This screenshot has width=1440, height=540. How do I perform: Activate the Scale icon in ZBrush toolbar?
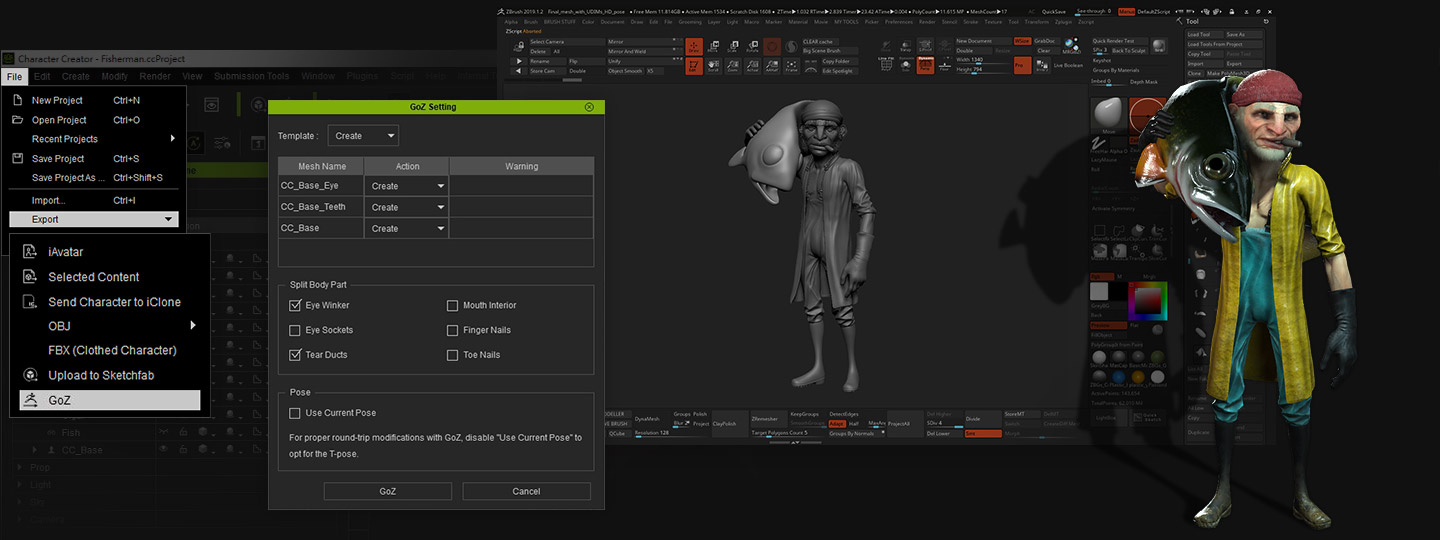(x=732, y=47)
